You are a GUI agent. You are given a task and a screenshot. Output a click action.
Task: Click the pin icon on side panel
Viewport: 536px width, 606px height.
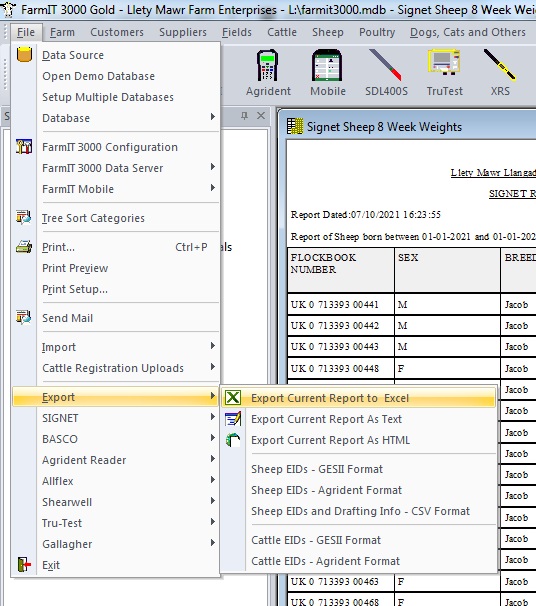pyautogui.click(x=244, y=116)
